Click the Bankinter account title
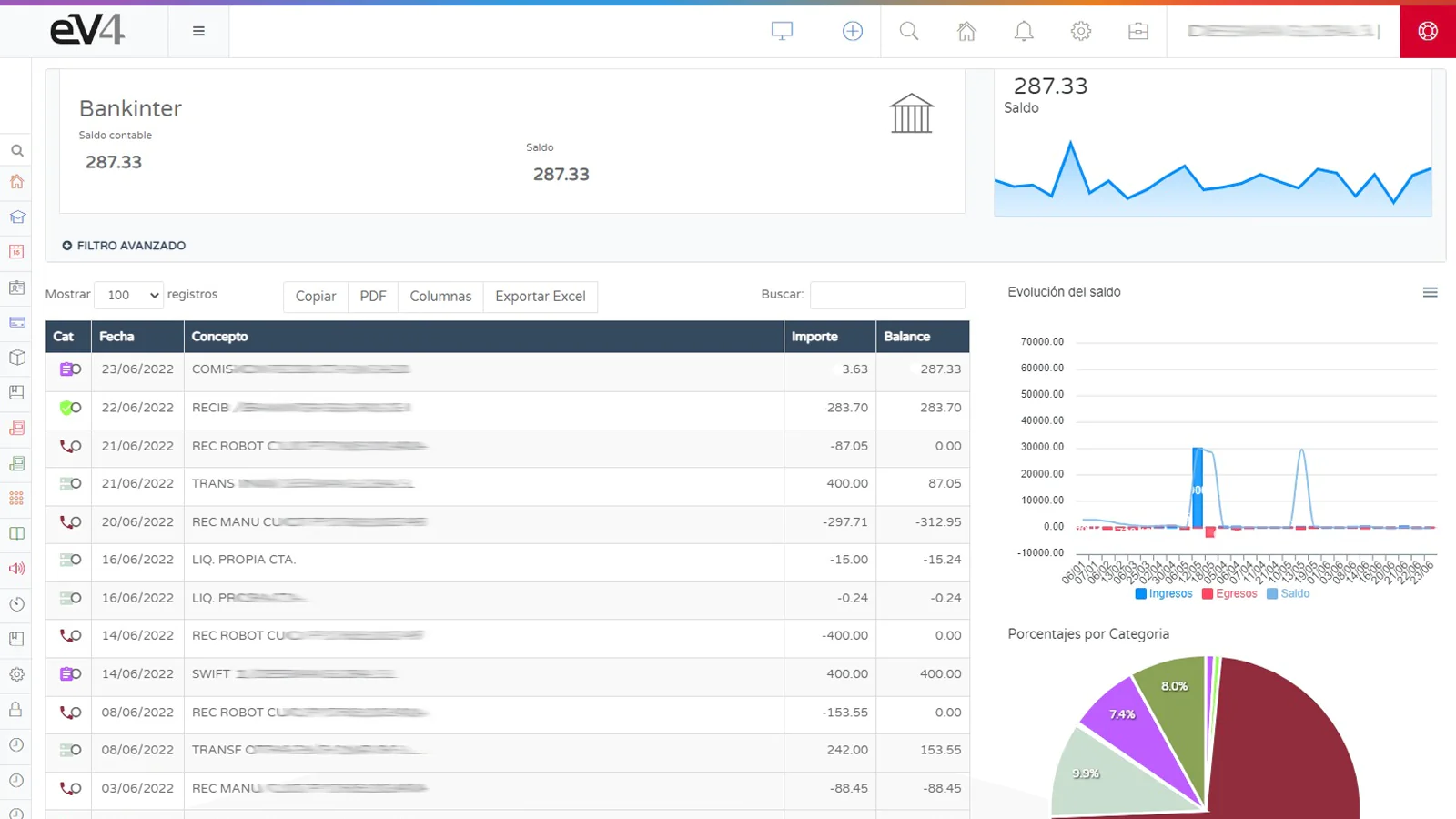 click(130, 108)
